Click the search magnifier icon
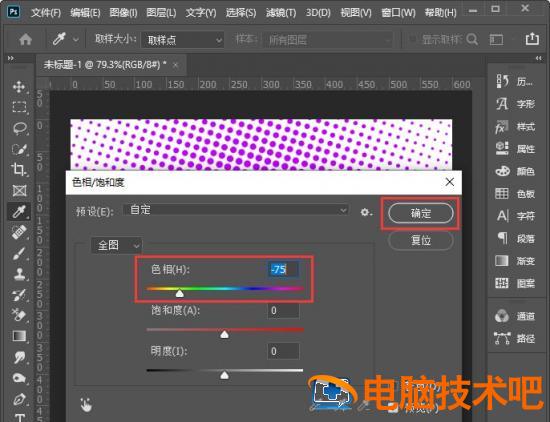Image resolution: width=550 pixels, height=422 pixels. 472,39
